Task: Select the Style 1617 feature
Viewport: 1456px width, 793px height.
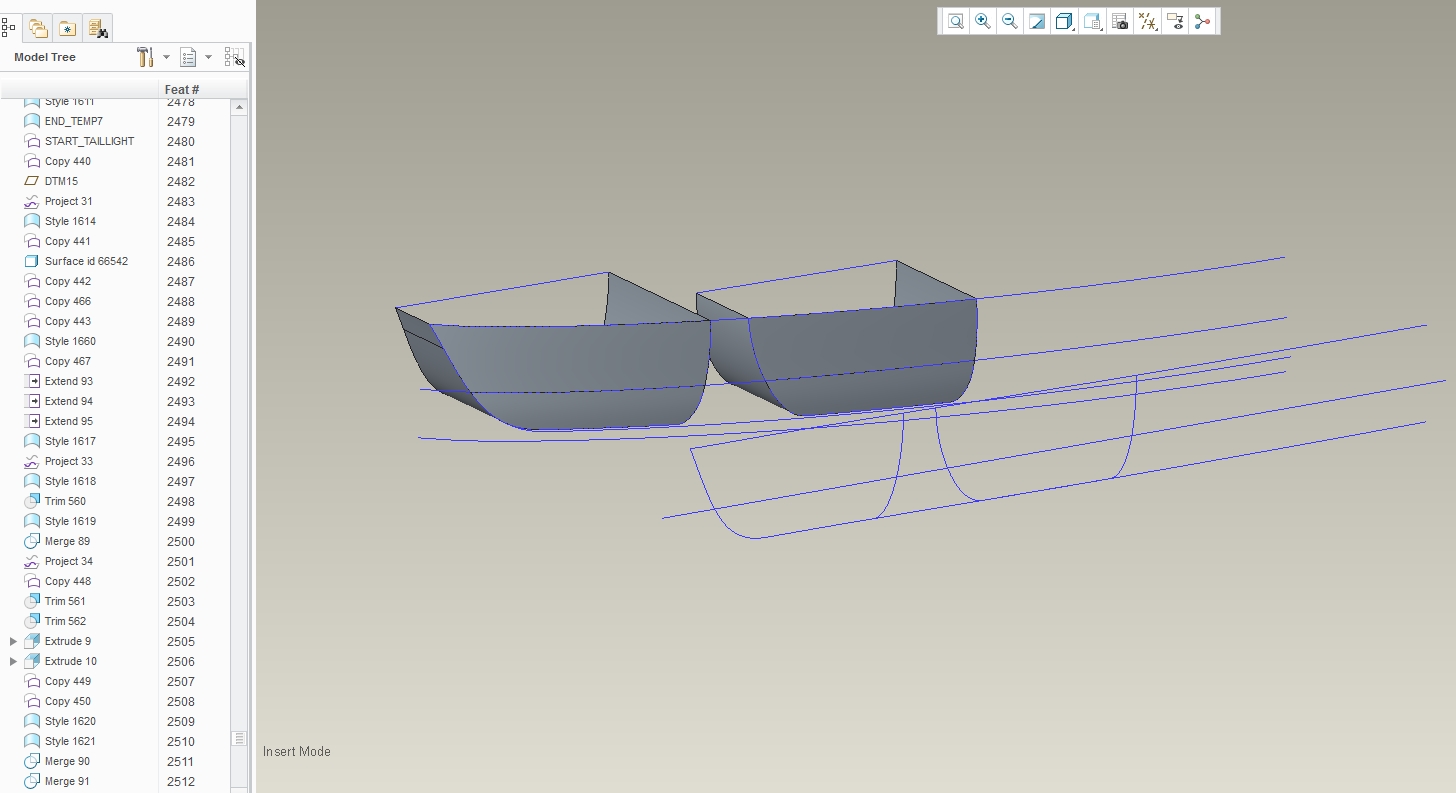Action: 70,441
